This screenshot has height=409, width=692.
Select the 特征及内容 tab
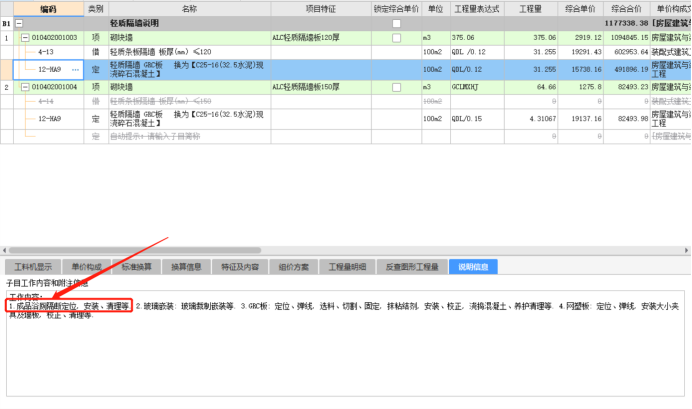coord(240,266)
